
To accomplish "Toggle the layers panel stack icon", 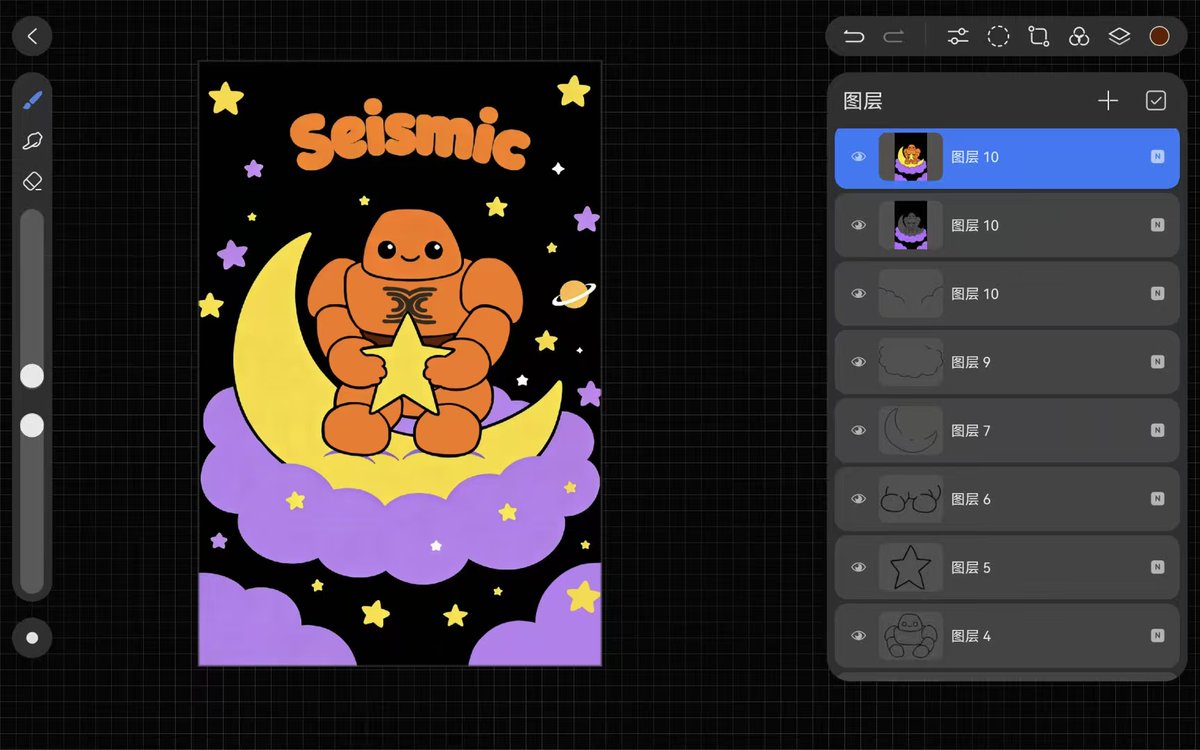I will 1119,37.
